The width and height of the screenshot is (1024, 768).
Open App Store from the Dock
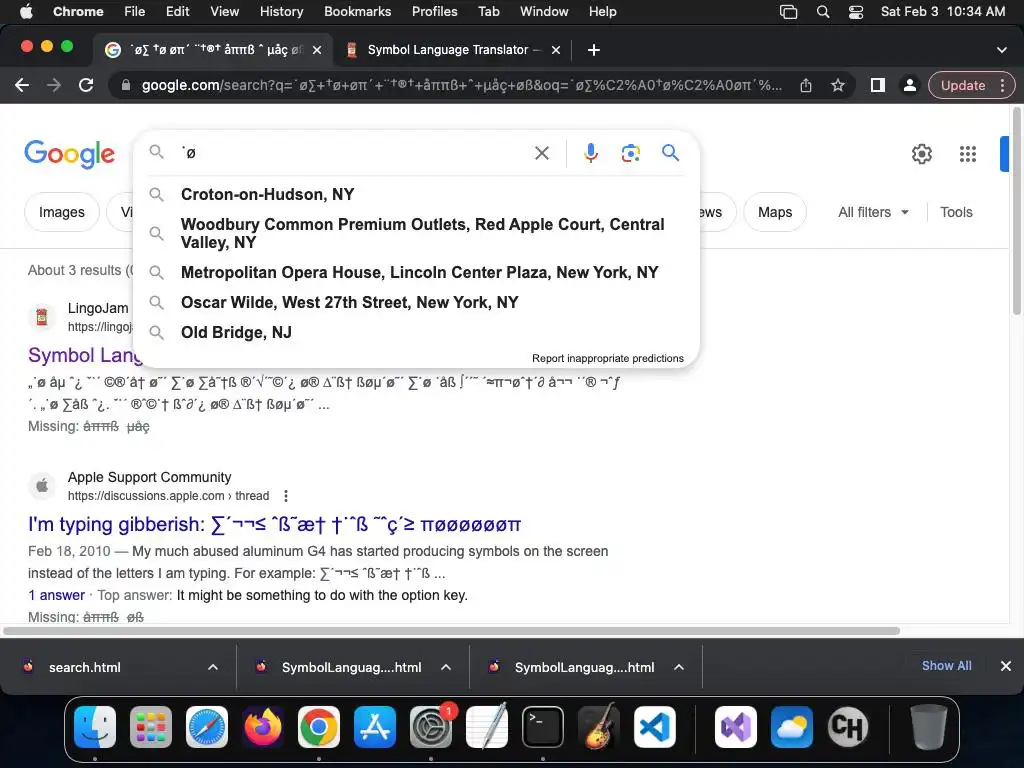coord(375,727)
